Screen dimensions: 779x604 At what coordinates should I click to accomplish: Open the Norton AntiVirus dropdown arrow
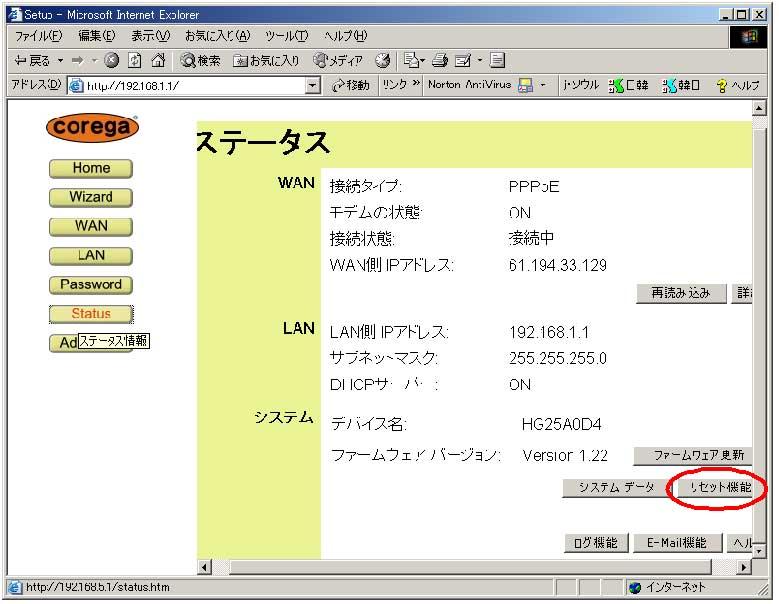tap(543, 86)
